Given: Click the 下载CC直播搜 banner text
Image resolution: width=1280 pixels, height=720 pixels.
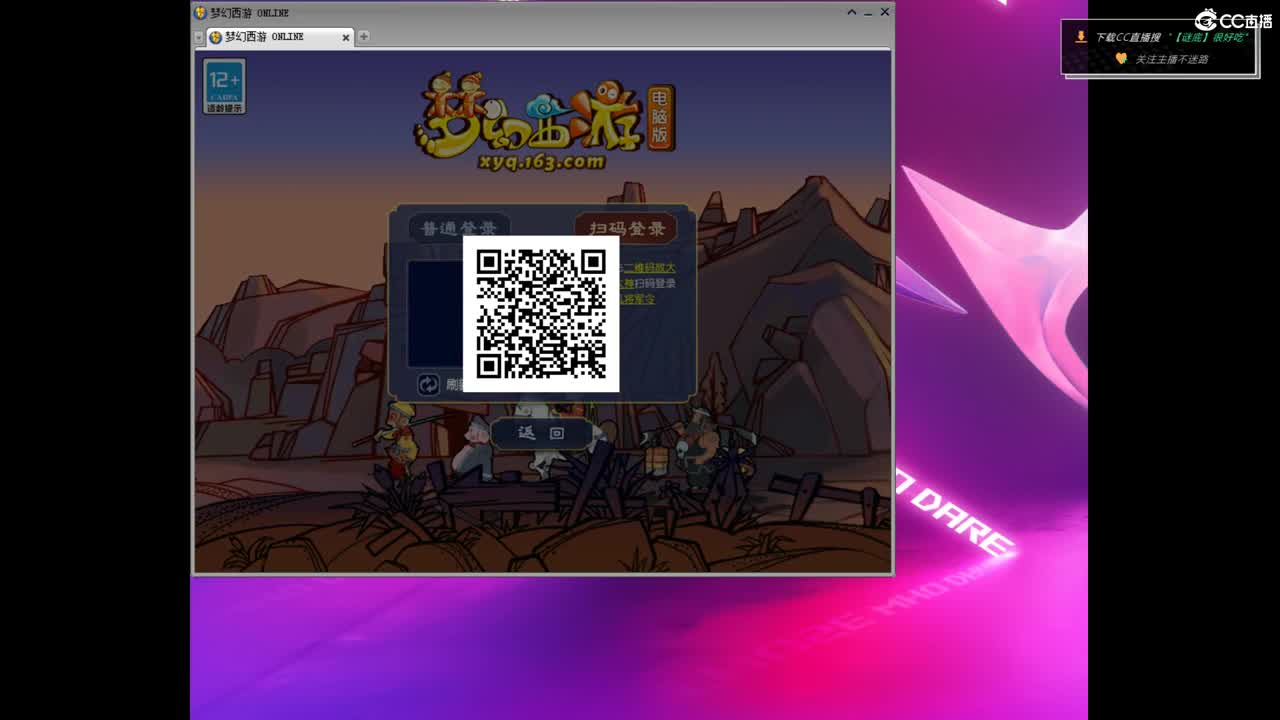Looking at the screenshot, I should coord(1128,37).
